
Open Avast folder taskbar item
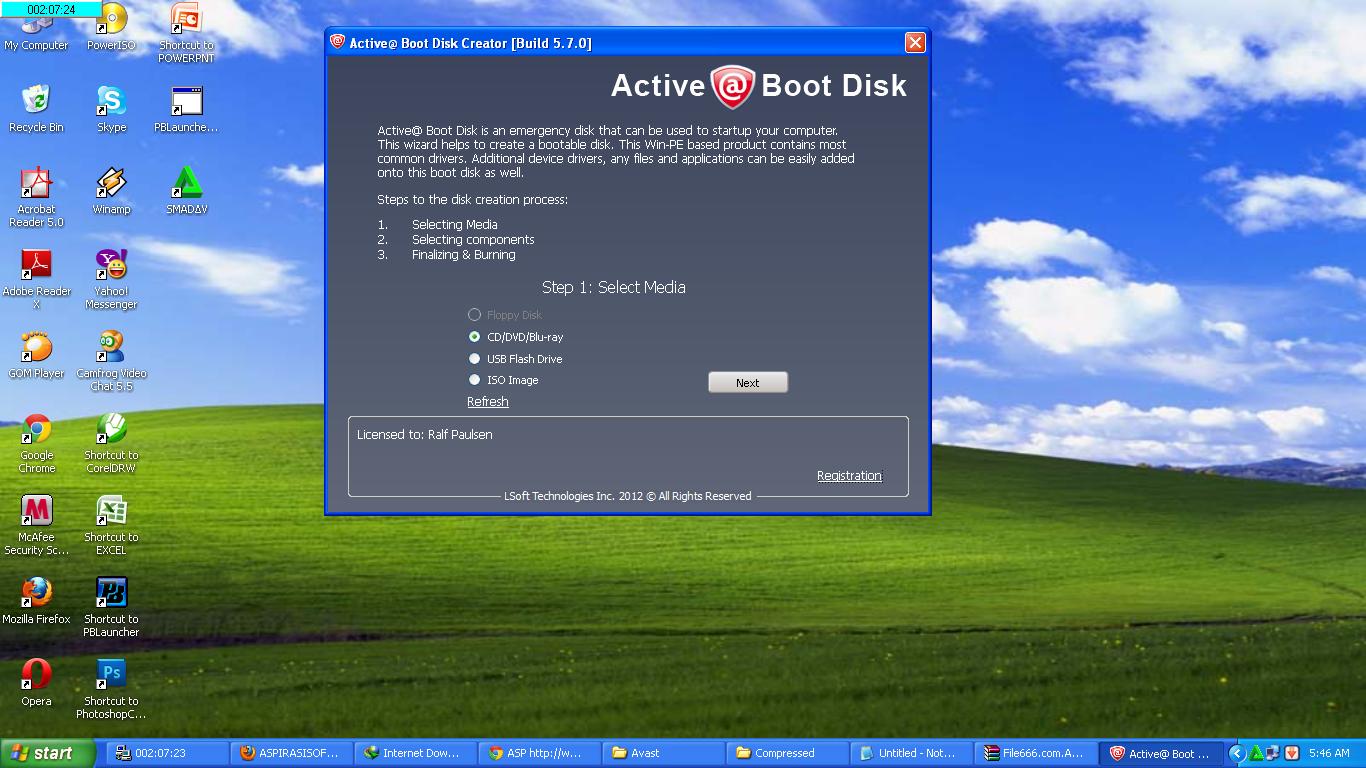[x=663, y=753]
